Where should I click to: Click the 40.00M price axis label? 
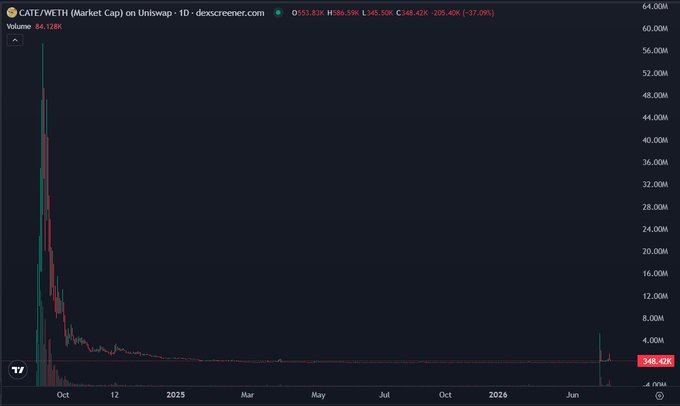coord(655,140)
